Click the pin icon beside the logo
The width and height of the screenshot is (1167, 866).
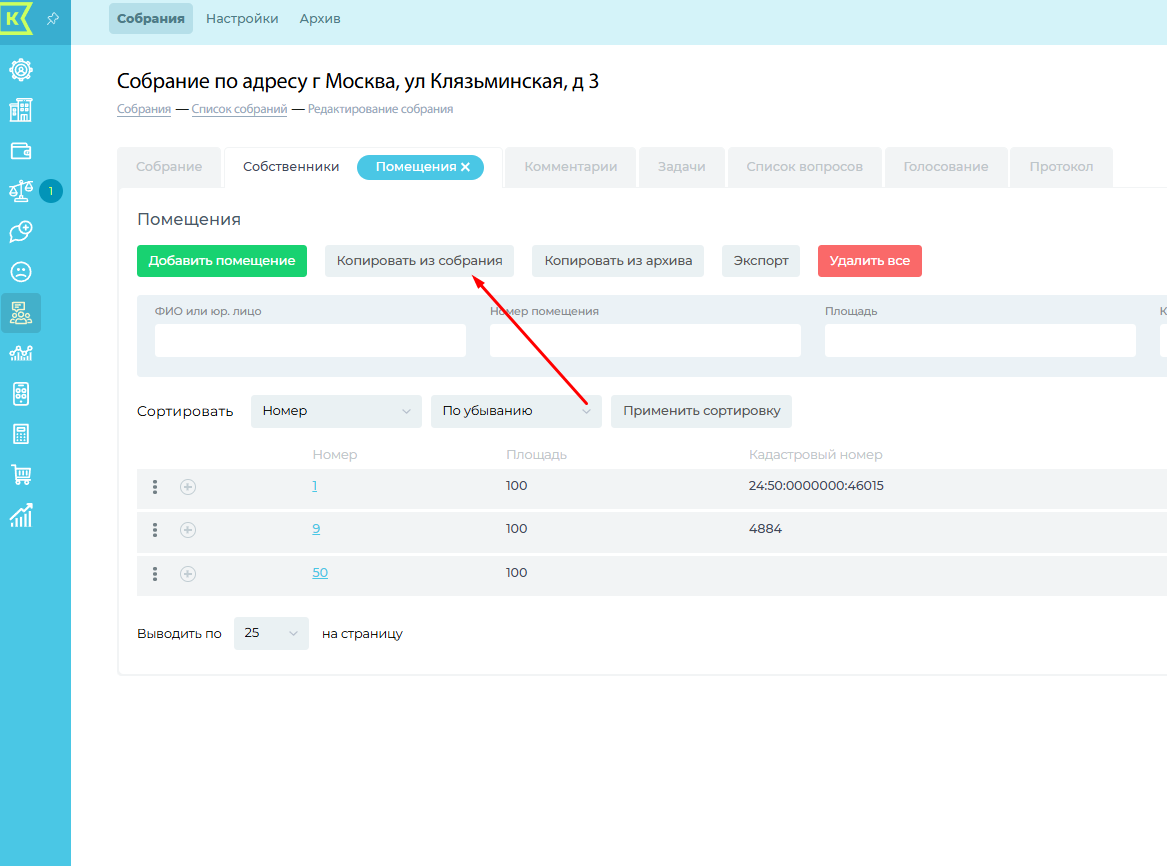pyautogui.click(x=52, y=19)
